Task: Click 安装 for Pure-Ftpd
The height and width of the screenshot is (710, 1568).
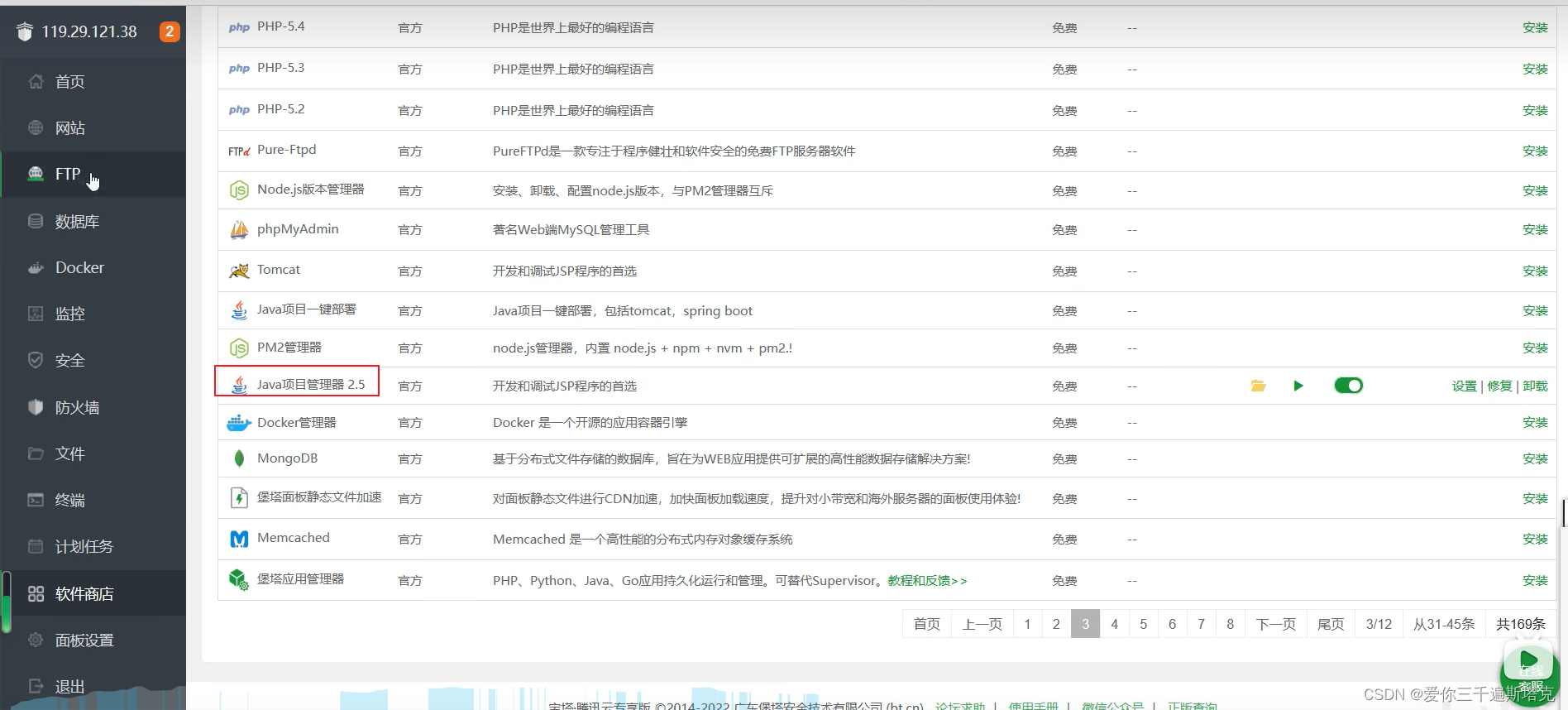Action: [1535, 151]
